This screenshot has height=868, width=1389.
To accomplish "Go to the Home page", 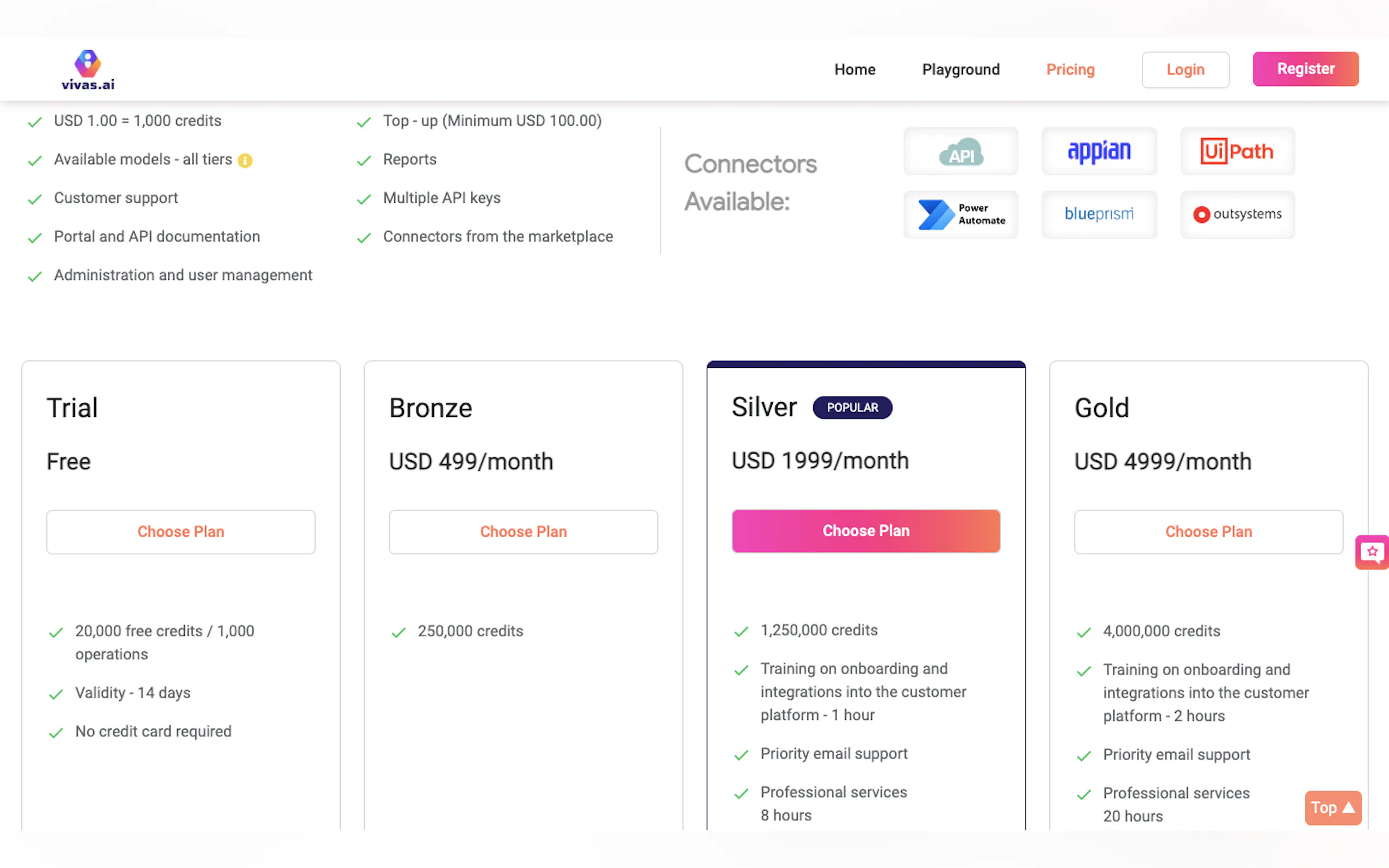I will click(854, 69).
